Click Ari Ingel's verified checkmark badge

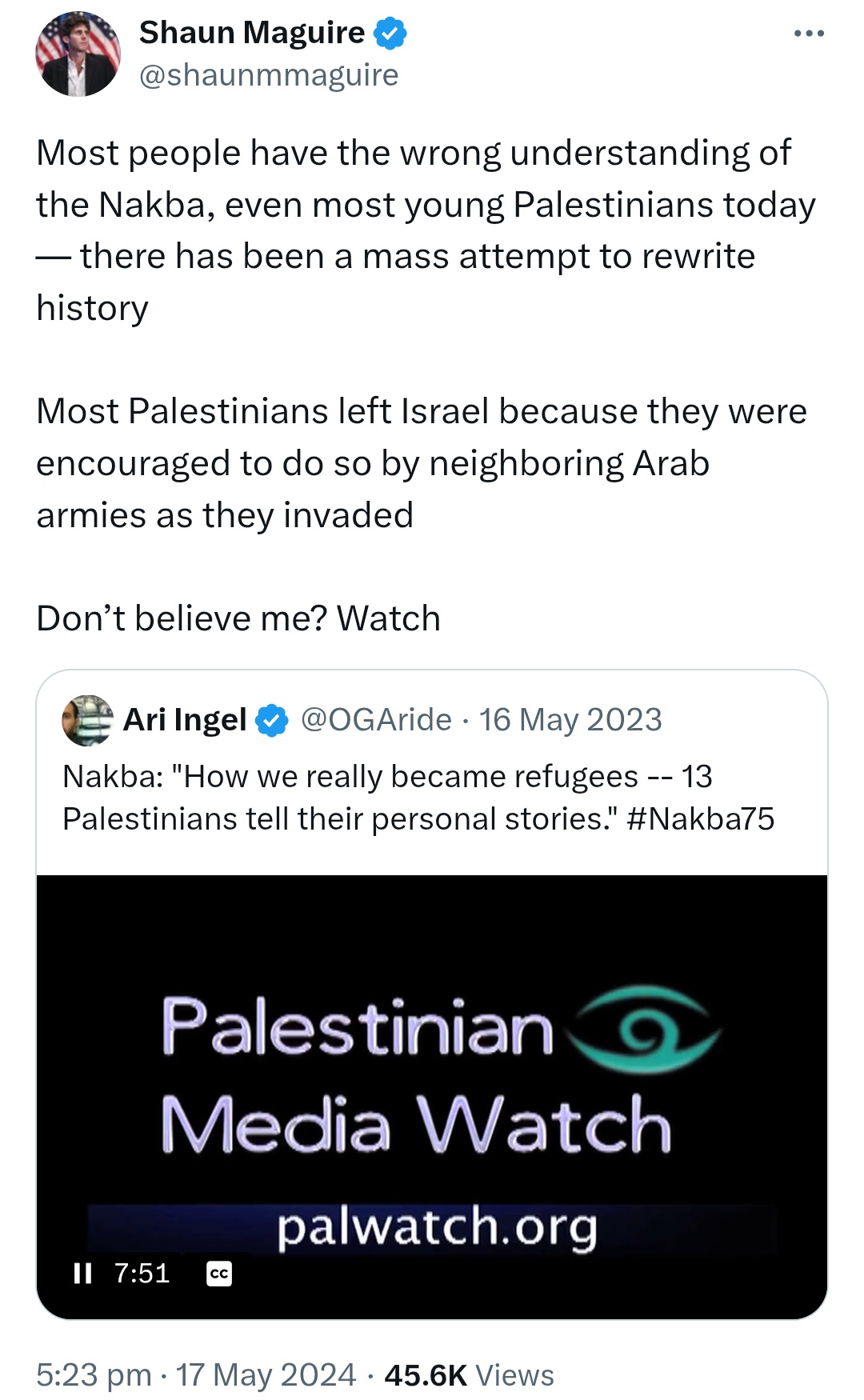pyautogui.click(x=272, y=720)
